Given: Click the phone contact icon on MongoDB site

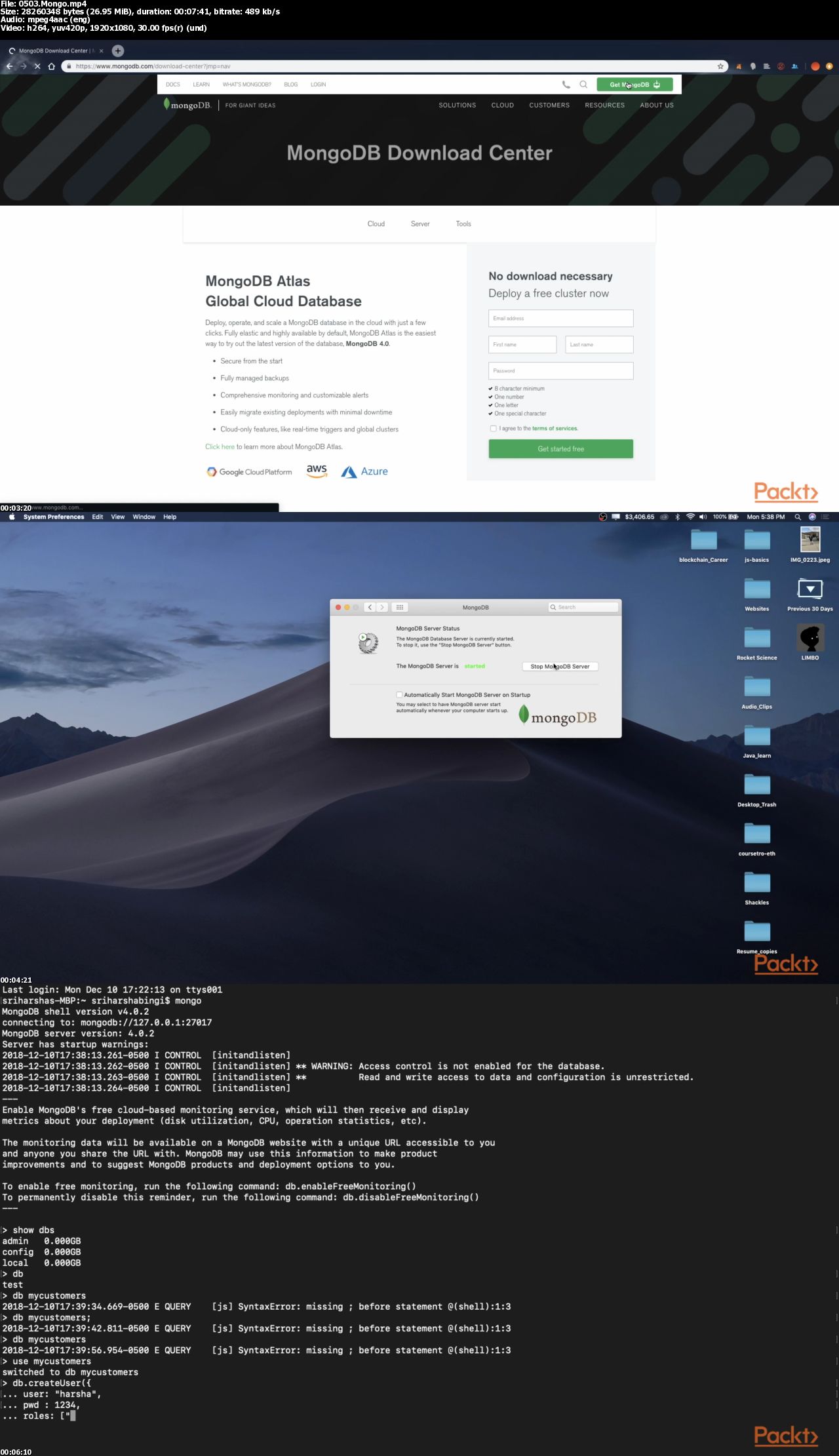Looking at the screenshot, I should (566, 85).
